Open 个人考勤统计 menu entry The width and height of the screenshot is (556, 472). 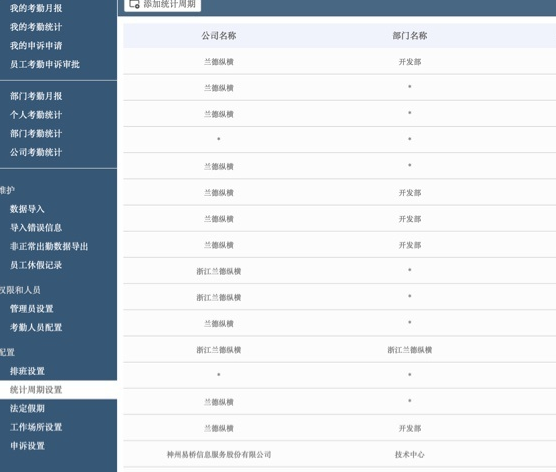(x=36, y=115)
